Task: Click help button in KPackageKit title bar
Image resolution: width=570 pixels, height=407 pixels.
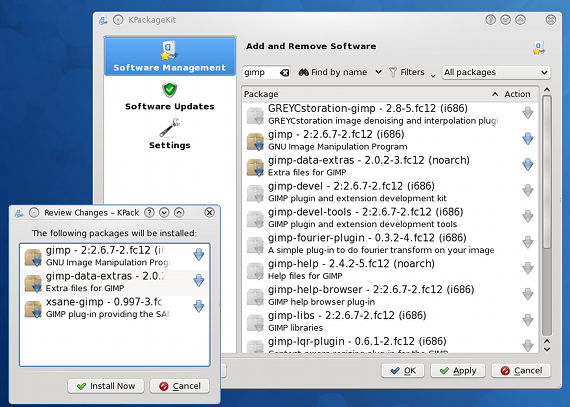Action: (x=490, y=20)
